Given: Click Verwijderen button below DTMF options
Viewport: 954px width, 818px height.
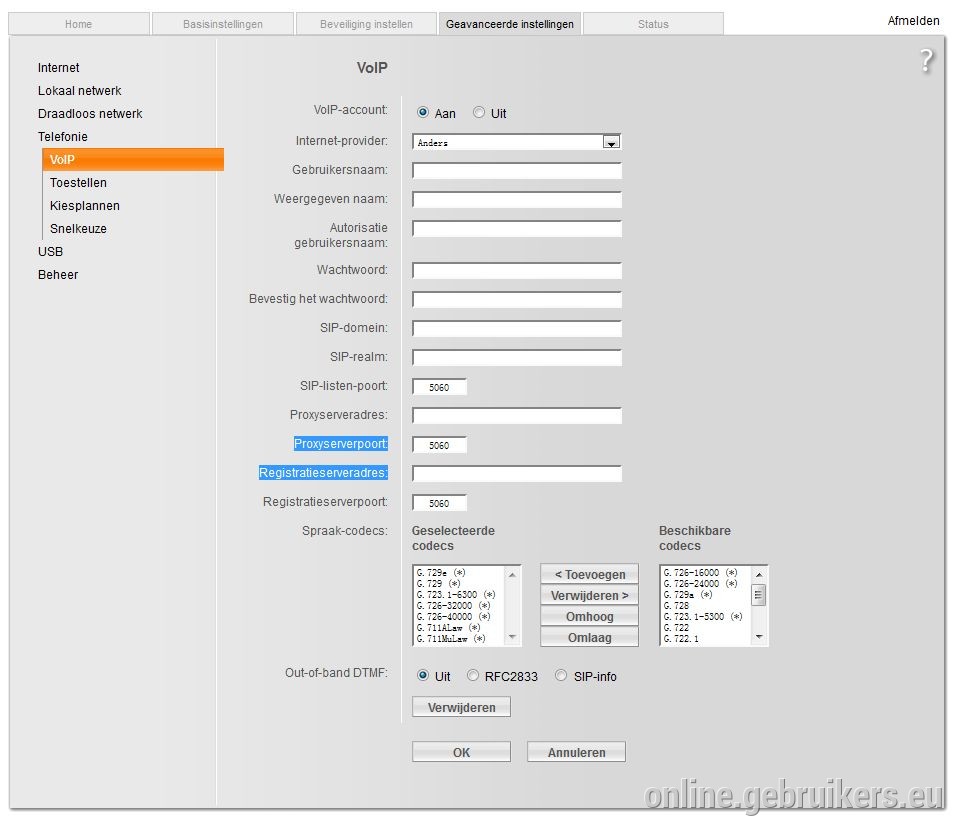Looking at the screenshot, I should click(461, 707).
